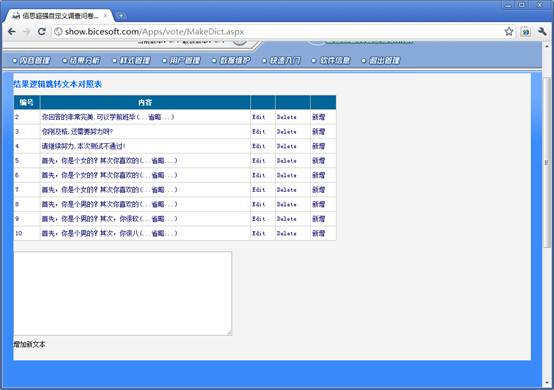Click Edit on row number 5
Screen dimensions: 554x390
point(259,161)
